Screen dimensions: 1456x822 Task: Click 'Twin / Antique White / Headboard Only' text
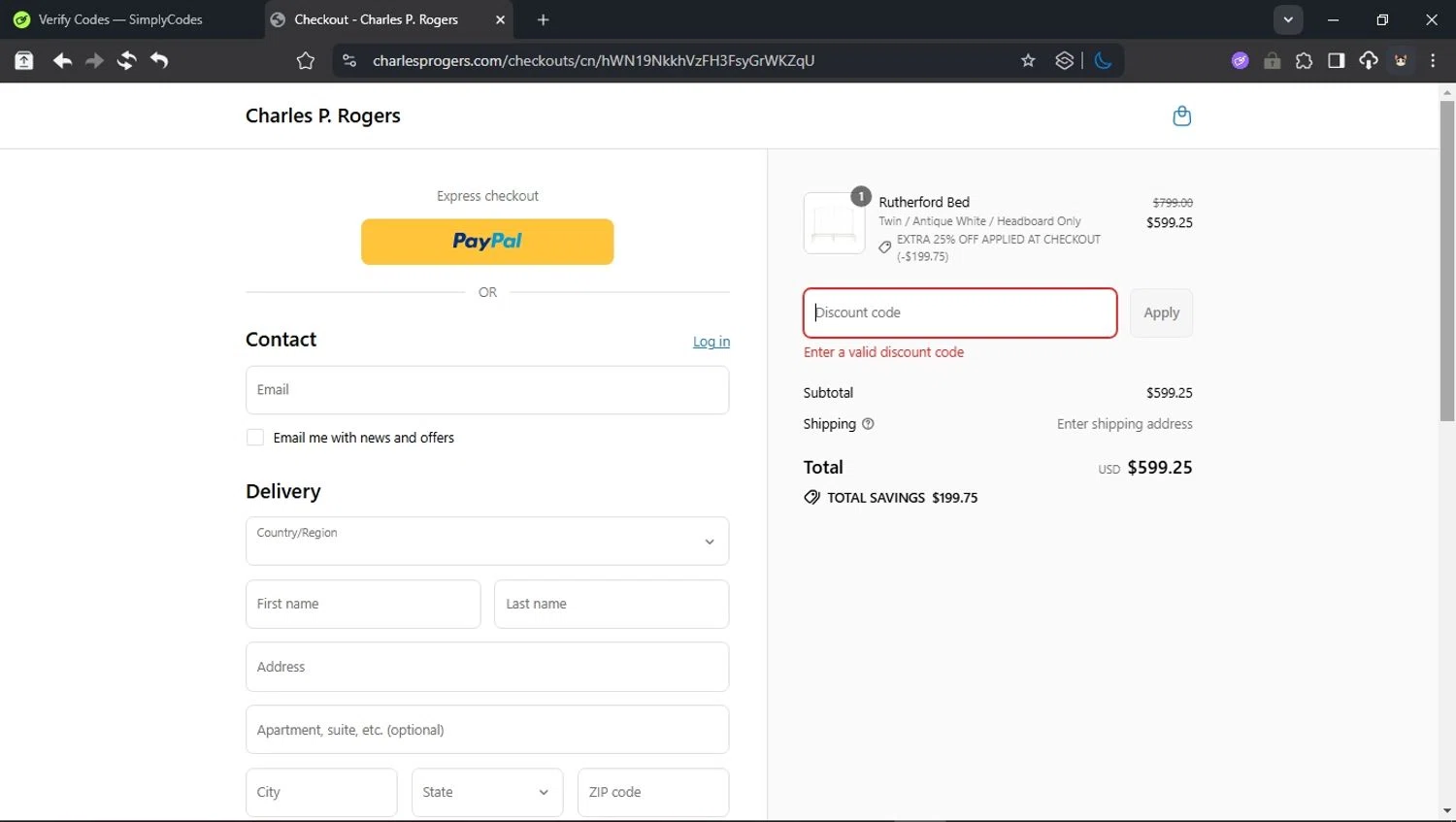pos(979,221)
